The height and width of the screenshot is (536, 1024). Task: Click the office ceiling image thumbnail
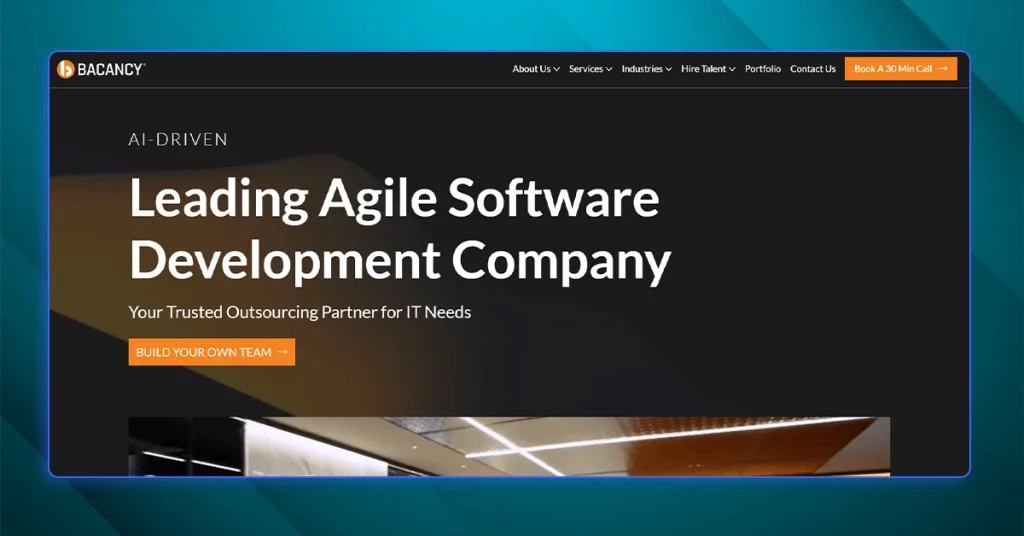pos(508,445)
